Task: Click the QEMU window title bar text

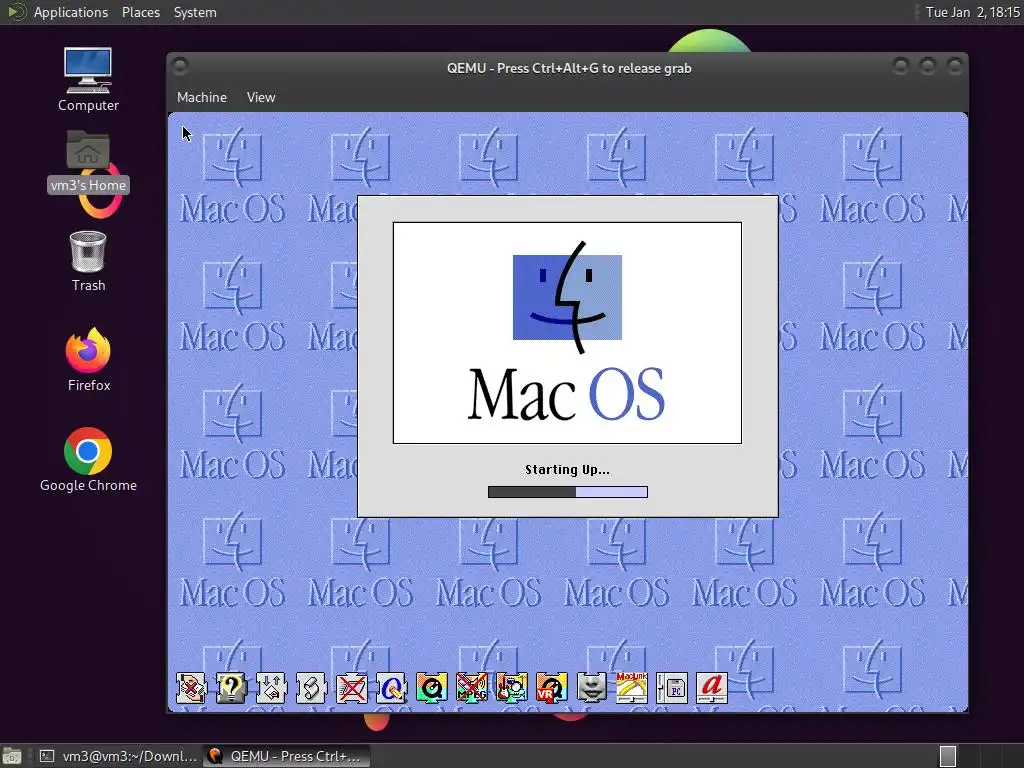Action: click(x=569, y=68)
